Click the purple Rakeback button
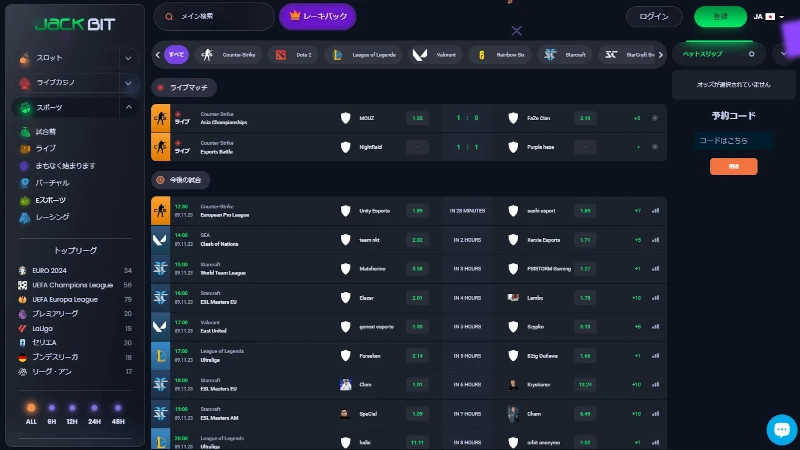This screenshot has width=800, height=450. point(317,16)
